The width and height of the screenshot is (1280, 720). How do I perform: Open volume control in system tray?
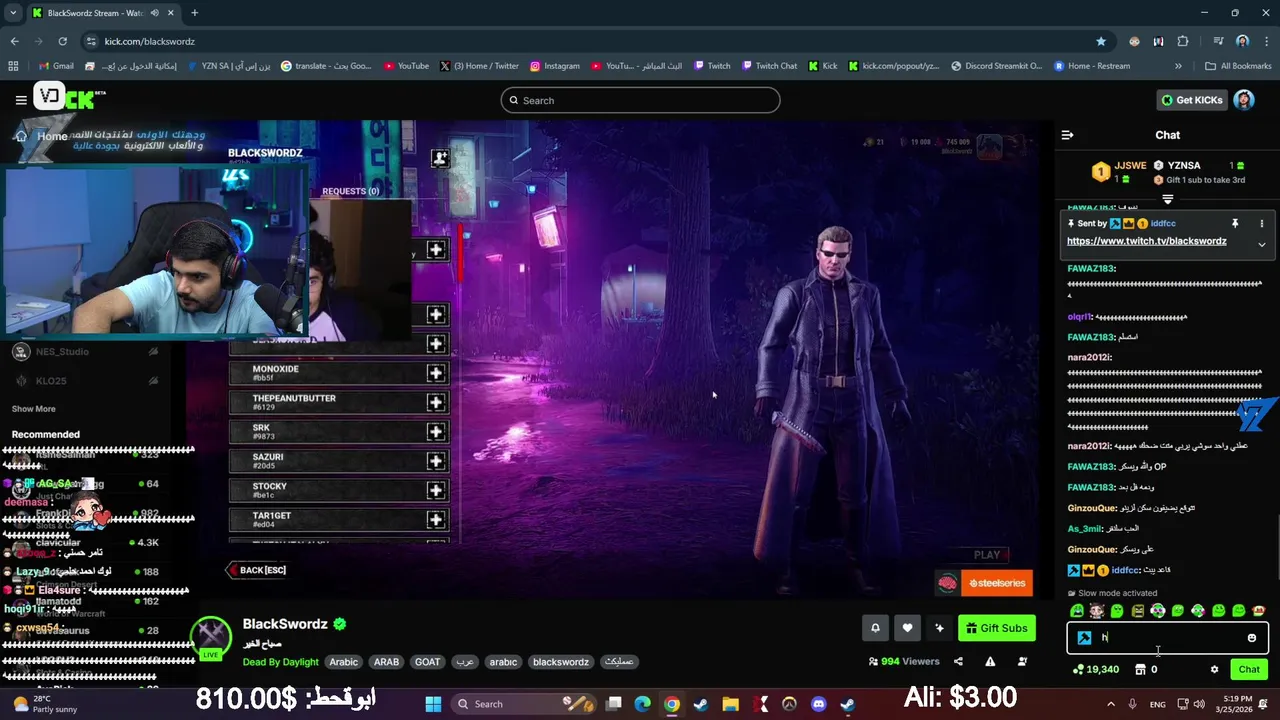tap(1200, 704)
